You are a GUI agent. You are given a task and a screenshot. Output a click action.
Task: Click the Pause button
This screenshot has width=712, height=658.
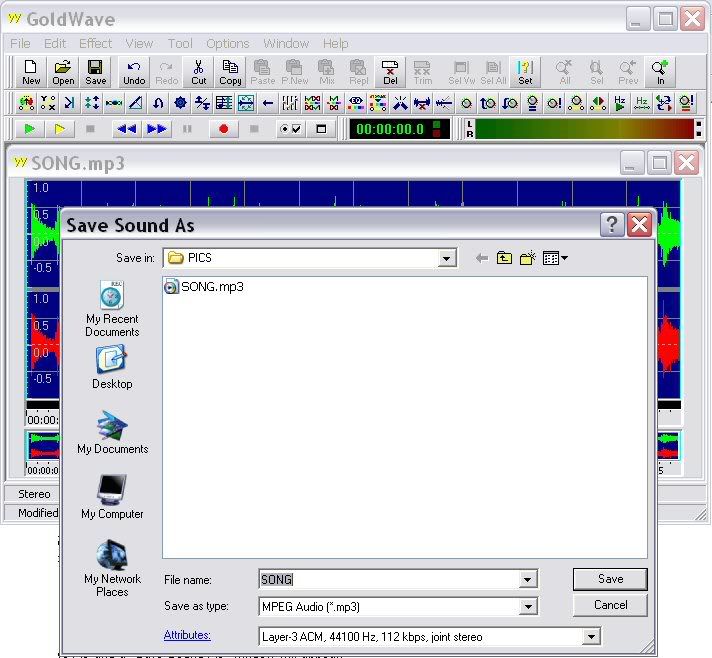point(187,129)
